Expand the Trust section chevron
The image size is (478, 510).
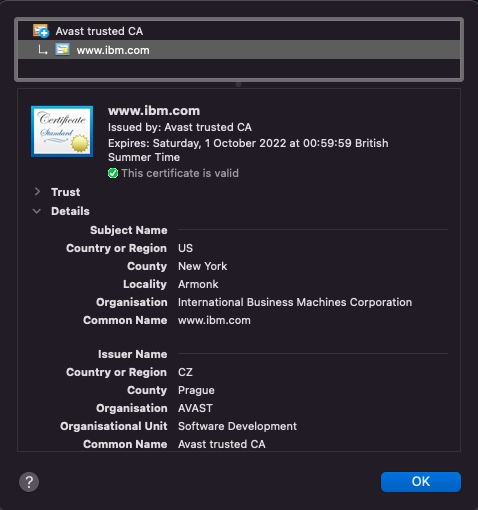pyautogui.click(x=37, y=192)
